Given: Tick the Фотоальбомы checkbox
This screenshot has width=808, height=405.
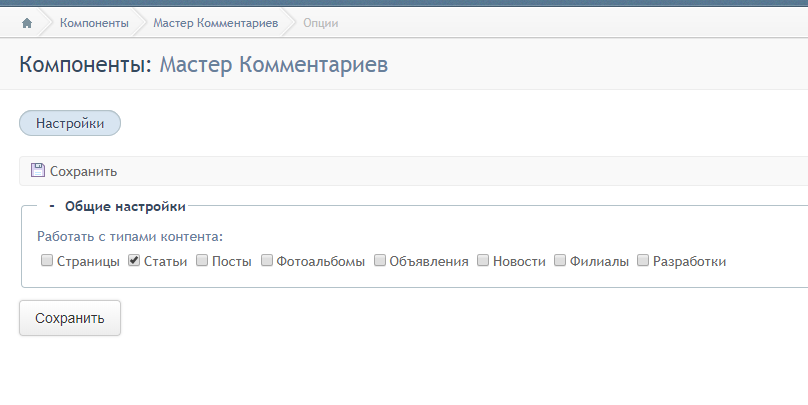Looking at the screenshot, I should point(266,260).
